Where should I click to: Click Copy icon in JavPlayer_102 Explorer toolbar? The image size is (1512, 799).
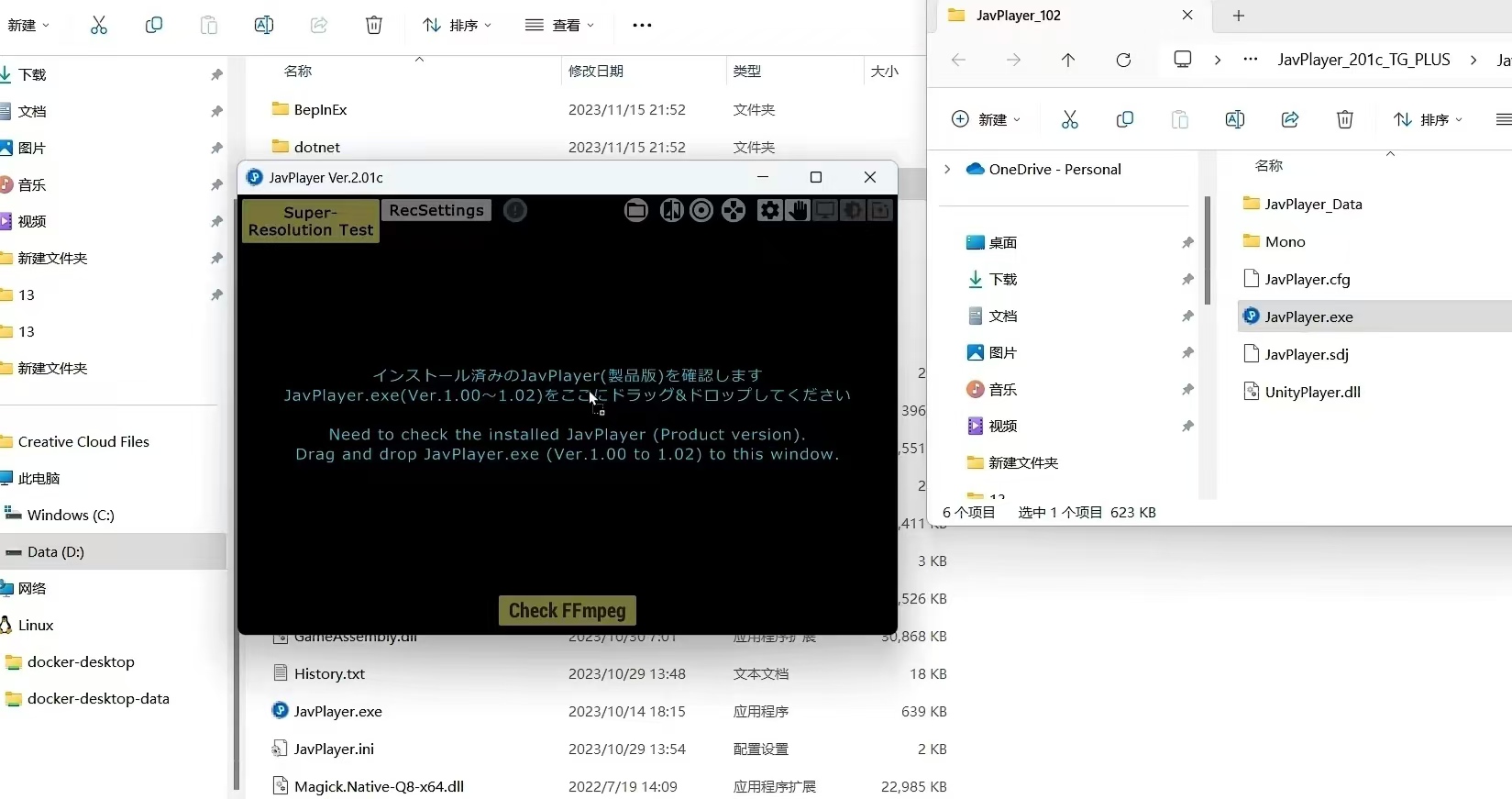click(1125, 119)
